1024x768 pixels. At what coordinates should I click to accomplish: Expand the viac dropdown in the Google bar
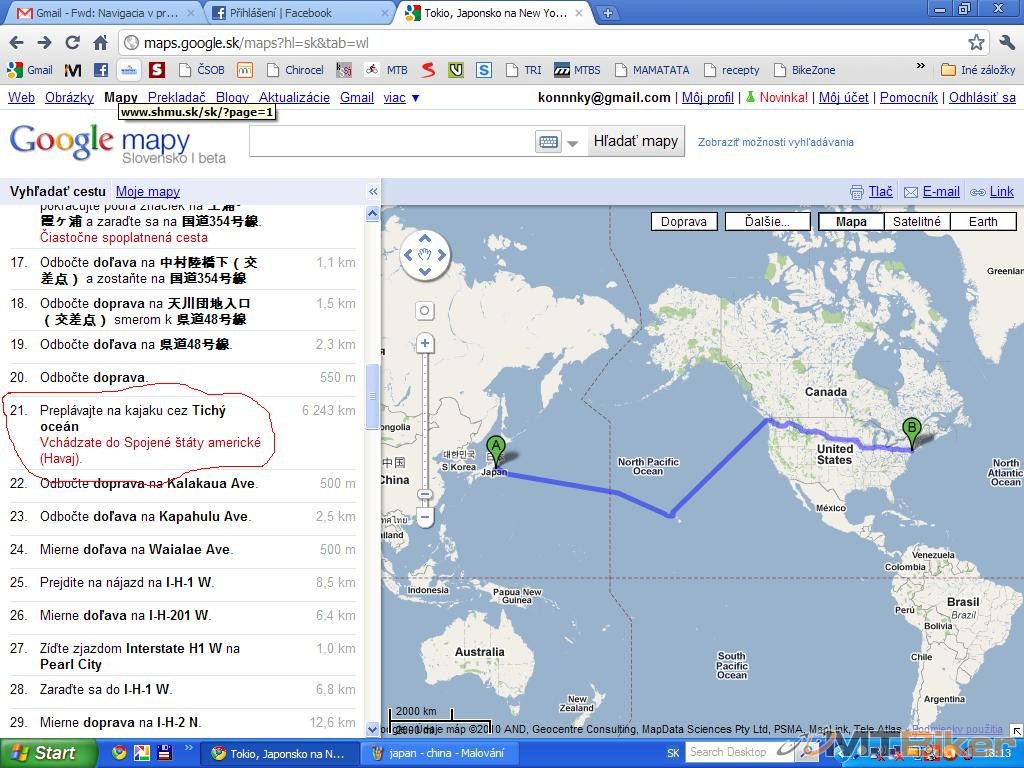pos(401,98)
